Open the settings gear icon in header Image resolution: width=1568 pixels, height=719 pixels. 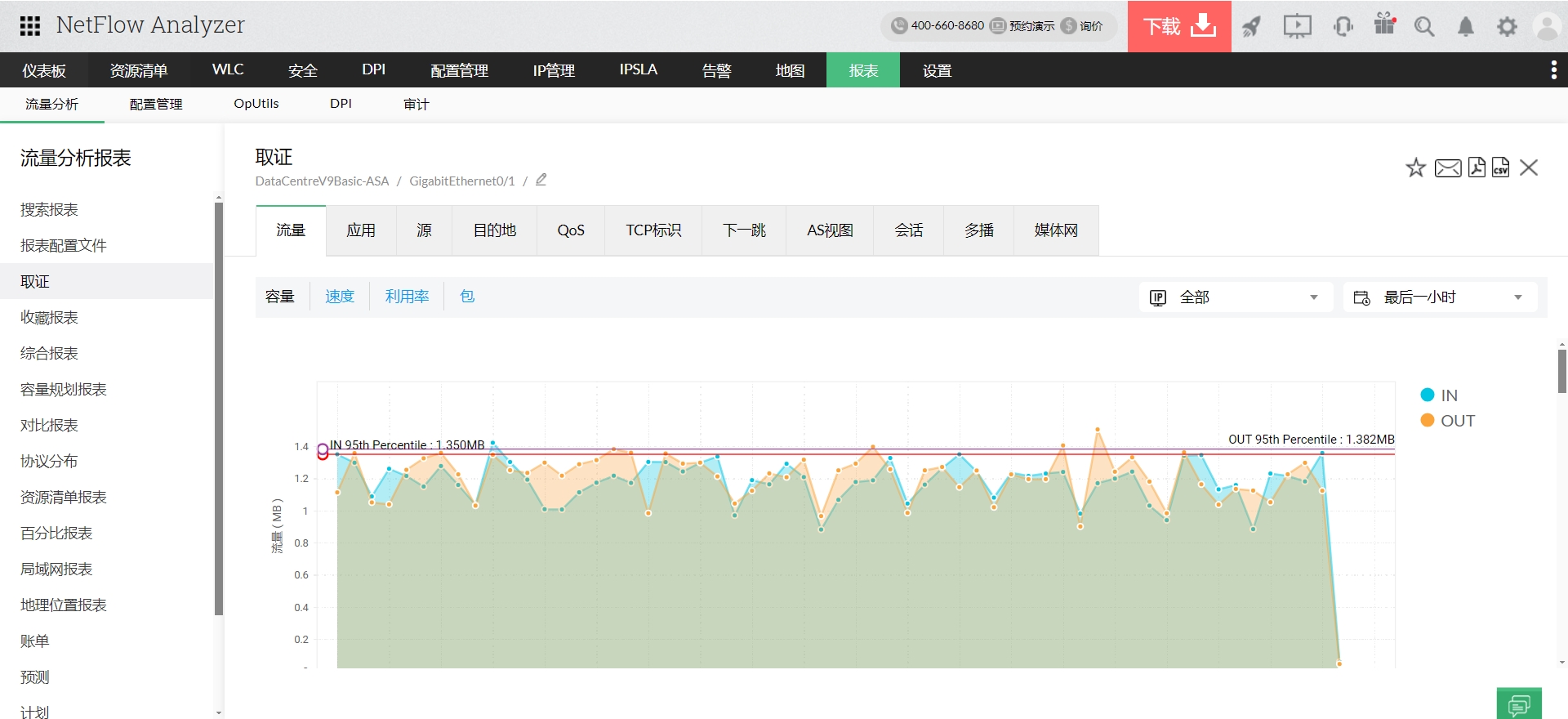pyautogui.click(x=1507, y=27)
